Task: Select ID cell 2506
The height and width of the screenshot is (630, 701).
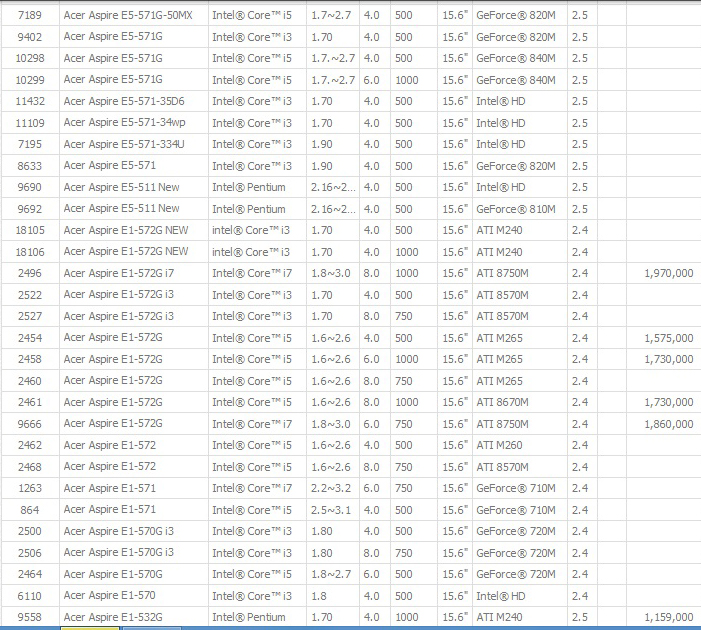Action: click(30, 553)
